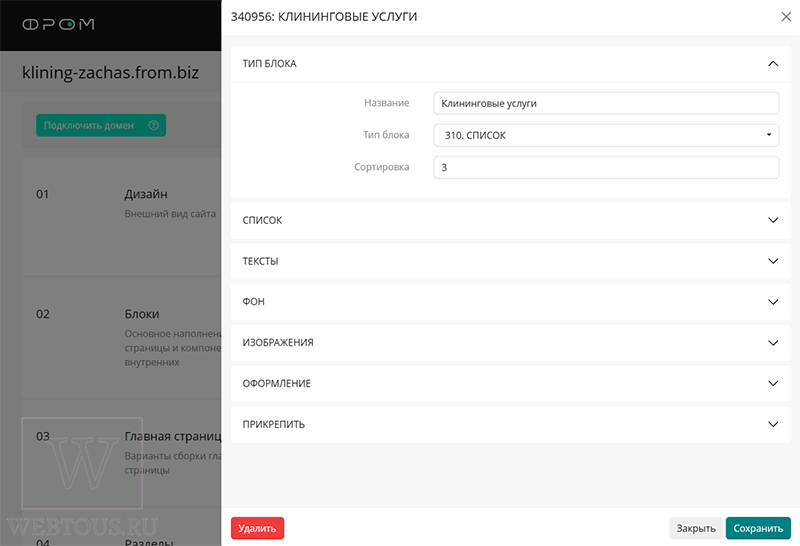Expand the ПРИКРЕПИТЬ section
This screenshot has height=546, width=800.
pyautogui.click(x=511, y=424)
